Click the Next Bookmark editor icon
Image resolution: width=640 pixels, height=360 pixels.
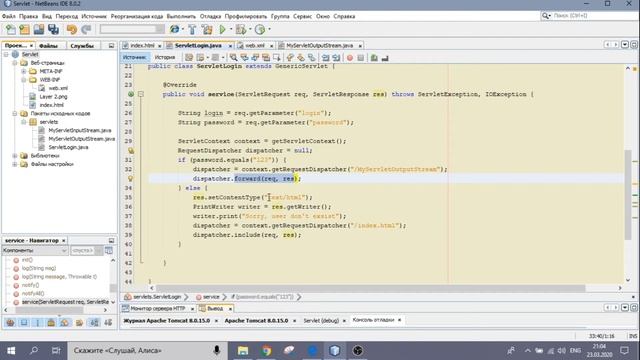tap(301, 58)
